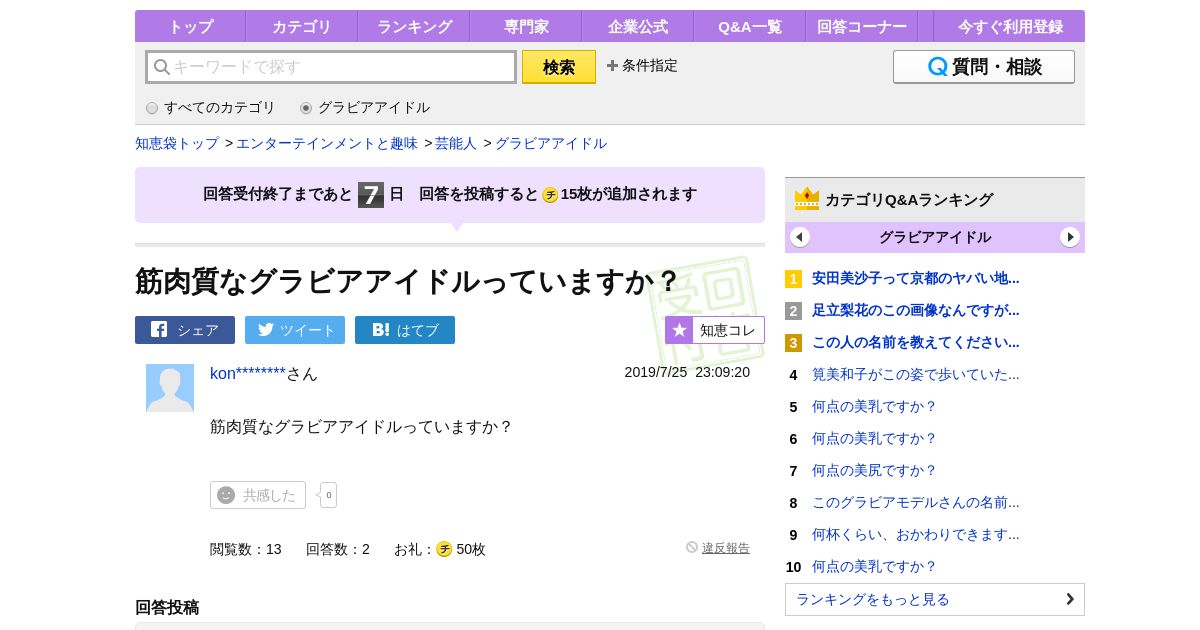Open ranking 1 安田美沙子って京都のヤバい地...
Image resolution: width=1200 pixels, height=630 pixels.
[x=916, y=279]
